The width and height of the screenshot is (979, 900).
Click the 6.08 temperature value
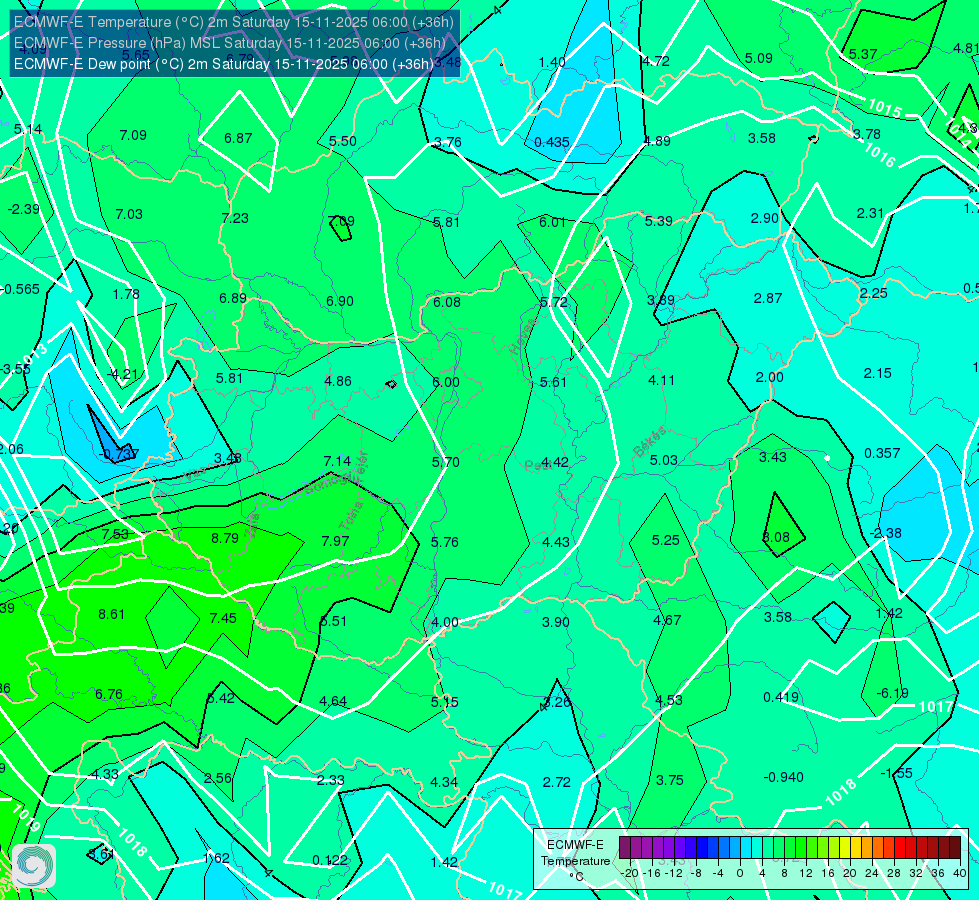pyautogui.click(x=447, y=302)
